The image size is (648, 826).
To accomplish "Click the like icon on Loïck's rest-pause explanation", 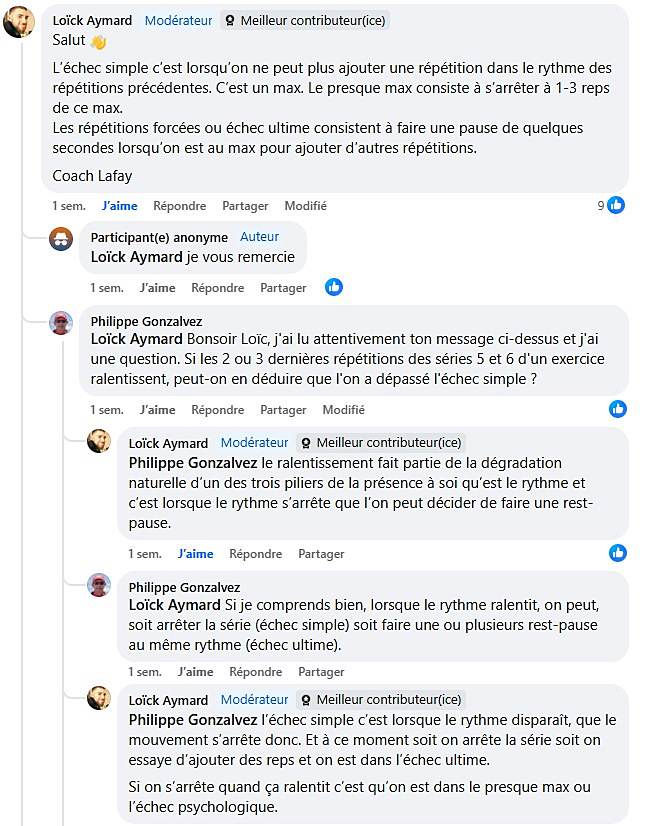I will click(618, 553).
